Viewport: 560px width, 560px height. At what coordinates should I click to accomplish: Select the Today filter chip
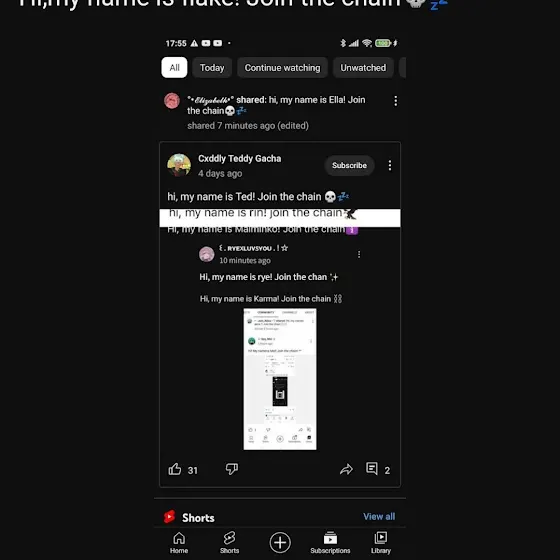[212, 68]
